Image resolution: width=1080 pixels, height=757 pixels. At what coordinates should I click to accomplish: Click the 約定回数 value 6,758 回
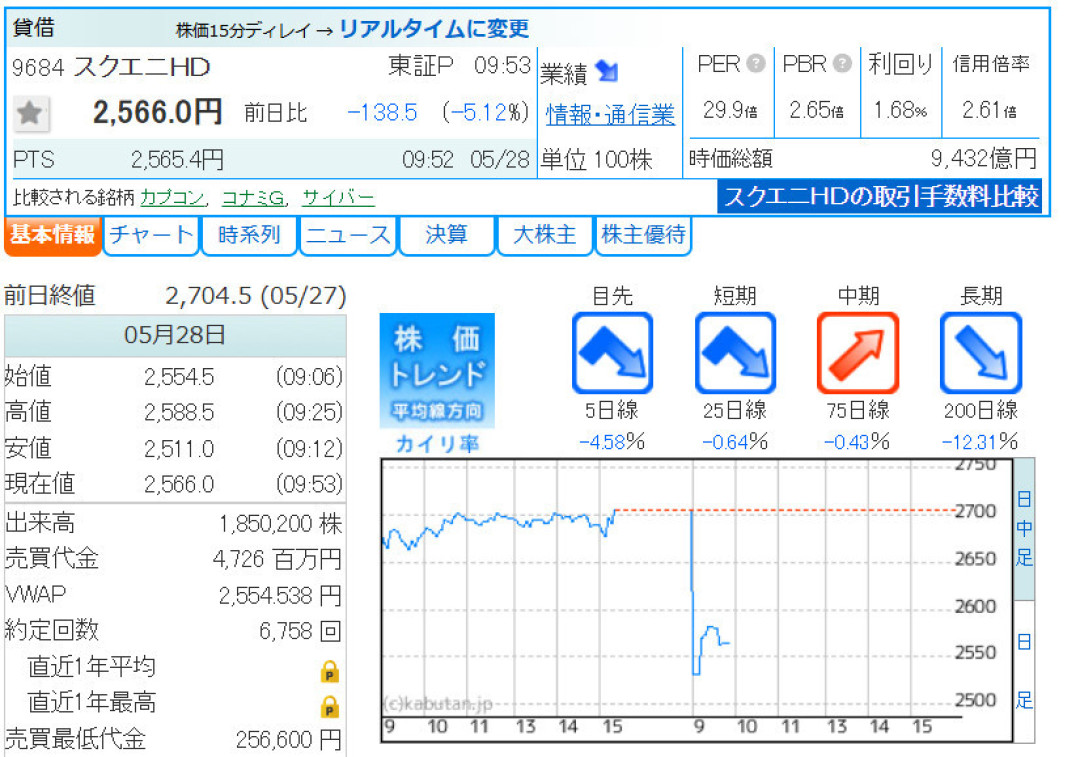pyautogui.click(x=300, y=631)
